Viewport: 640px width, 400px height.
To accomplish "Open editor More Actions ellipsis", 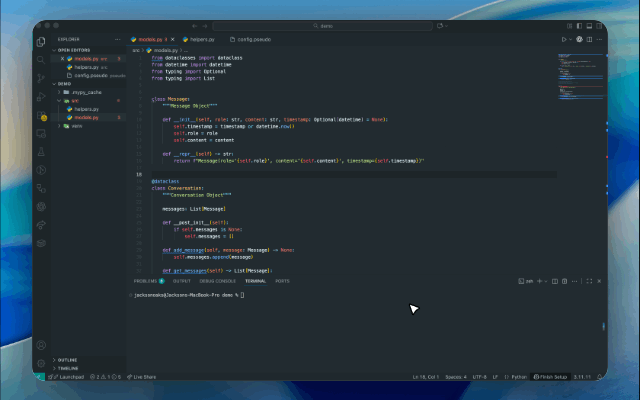I will pos(599,40).
